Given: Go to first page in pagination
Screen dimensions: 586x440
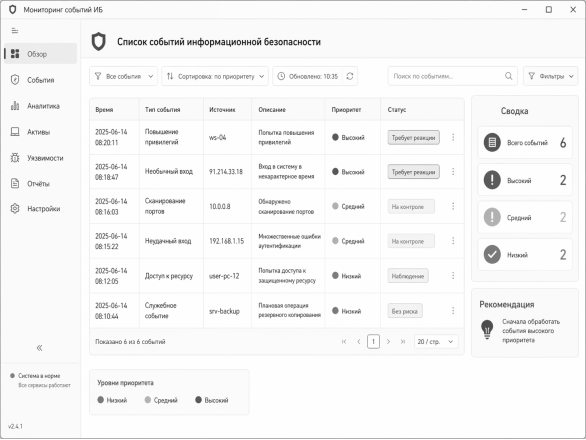Looking at the screenshot, I should [344, 341].
